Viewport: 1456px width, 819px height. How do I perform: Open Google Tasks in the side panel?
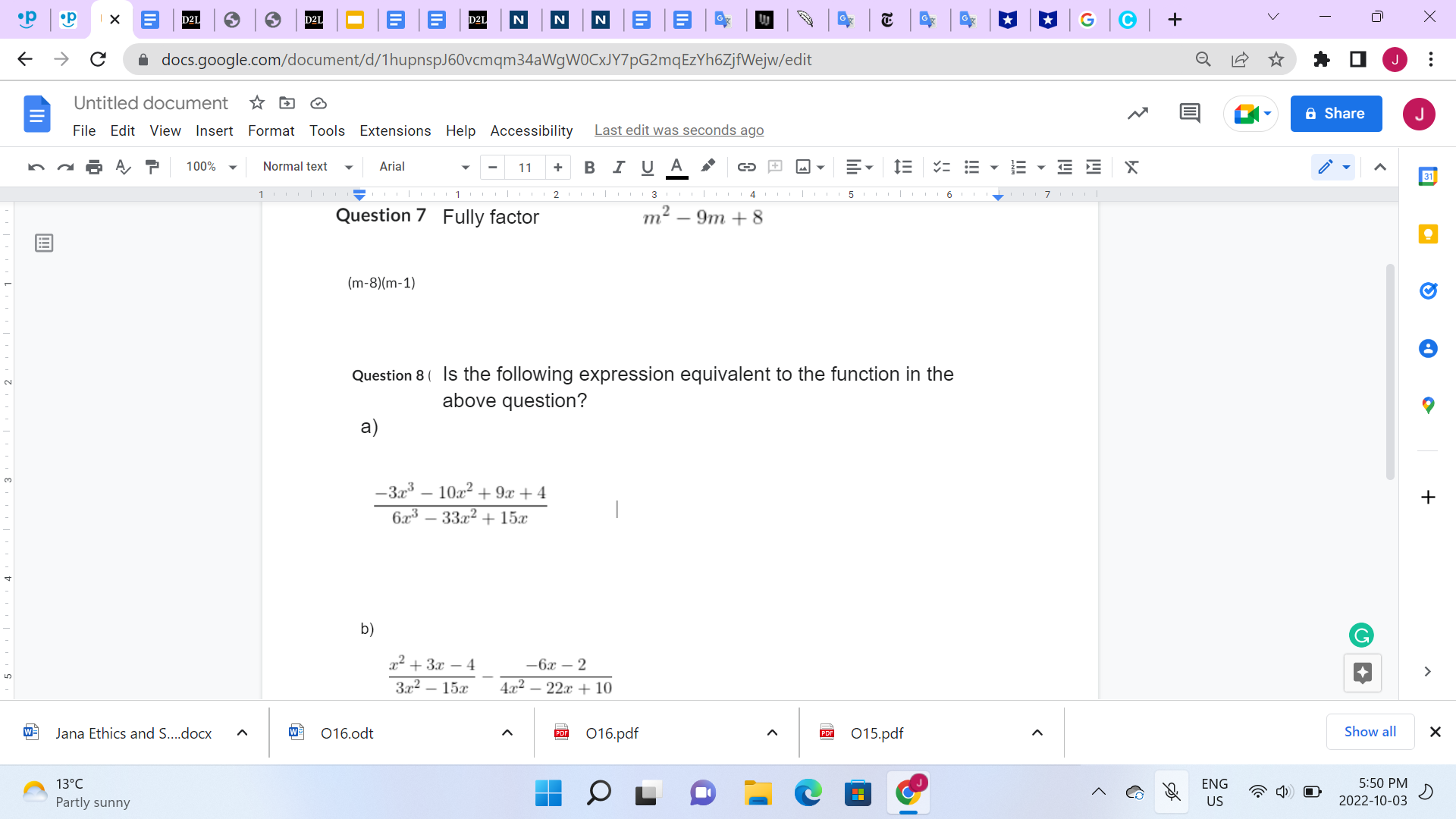coord(1429,290)
